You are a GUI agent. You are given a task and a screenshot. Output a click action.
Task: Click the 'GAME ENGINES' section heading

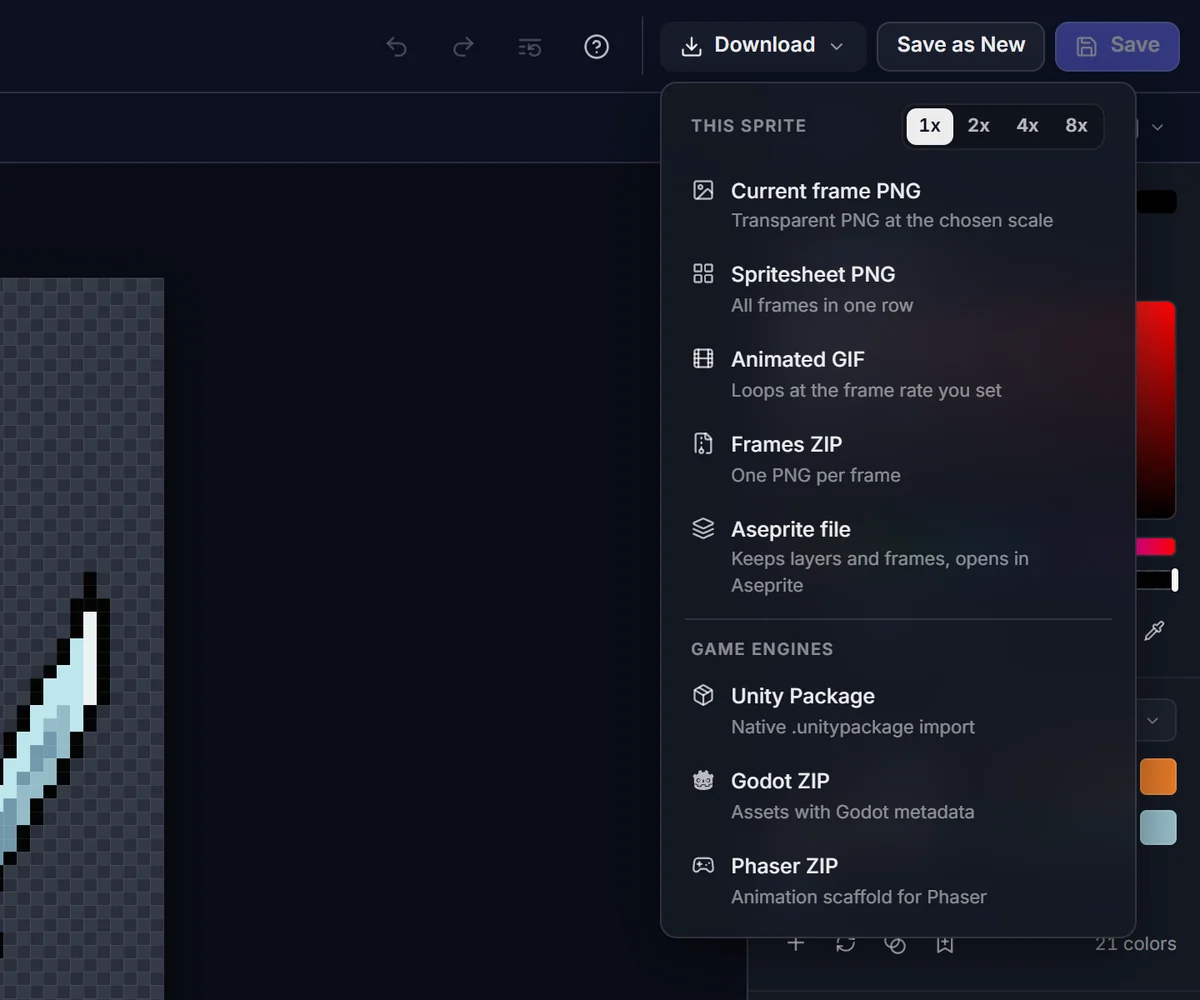click(x=762, y=649)
